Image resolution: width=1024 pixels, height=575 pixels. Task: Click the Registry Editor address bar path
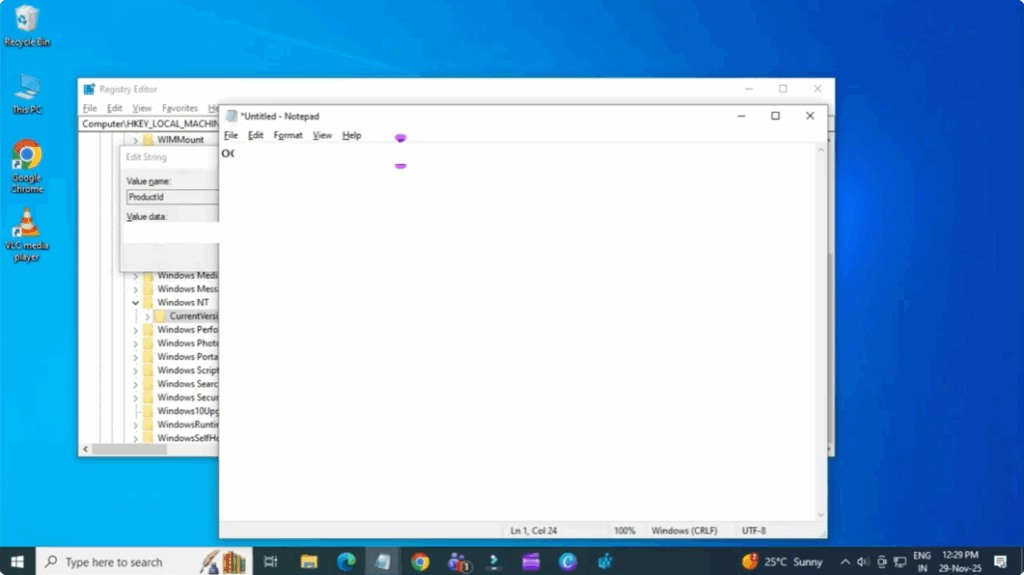(150, 123)
